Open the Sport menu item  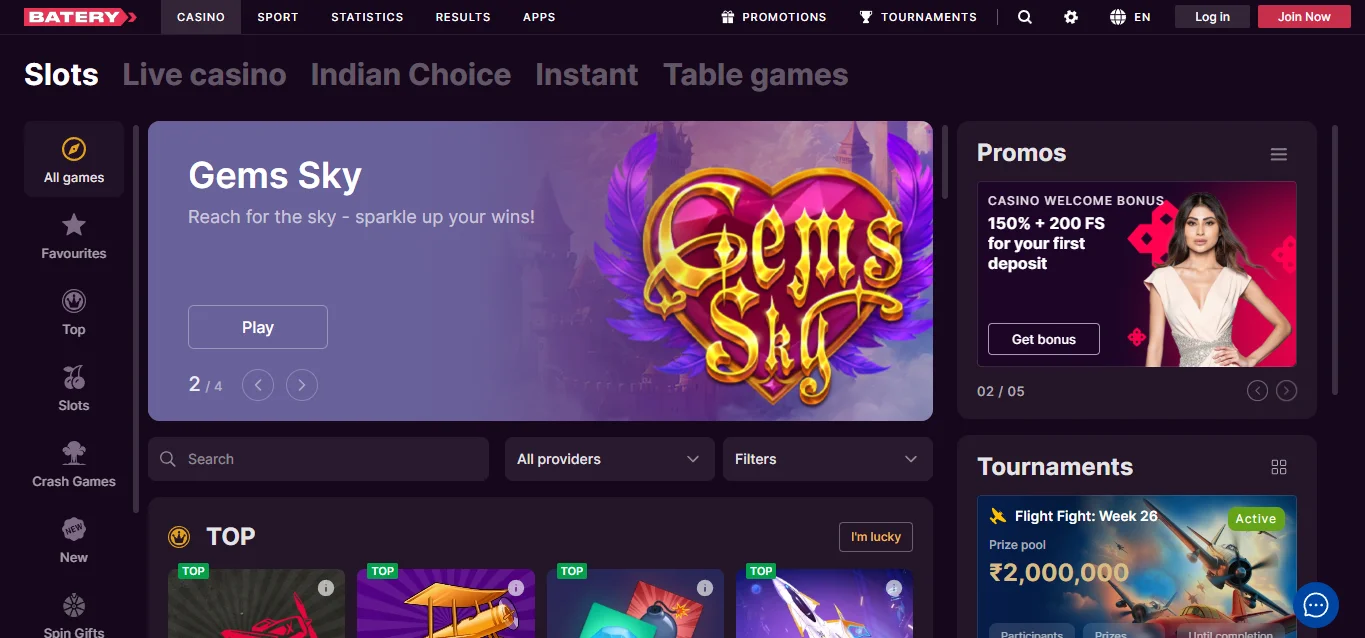[x=278, y=17]
